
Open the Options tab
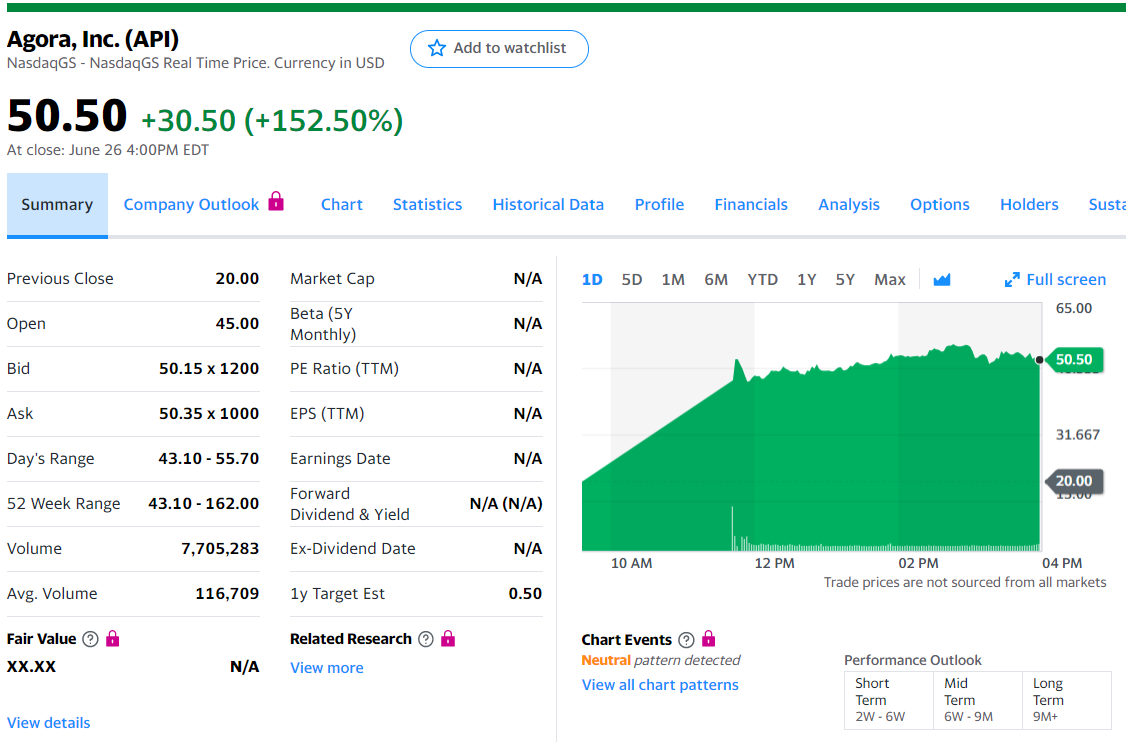point(939,205)
